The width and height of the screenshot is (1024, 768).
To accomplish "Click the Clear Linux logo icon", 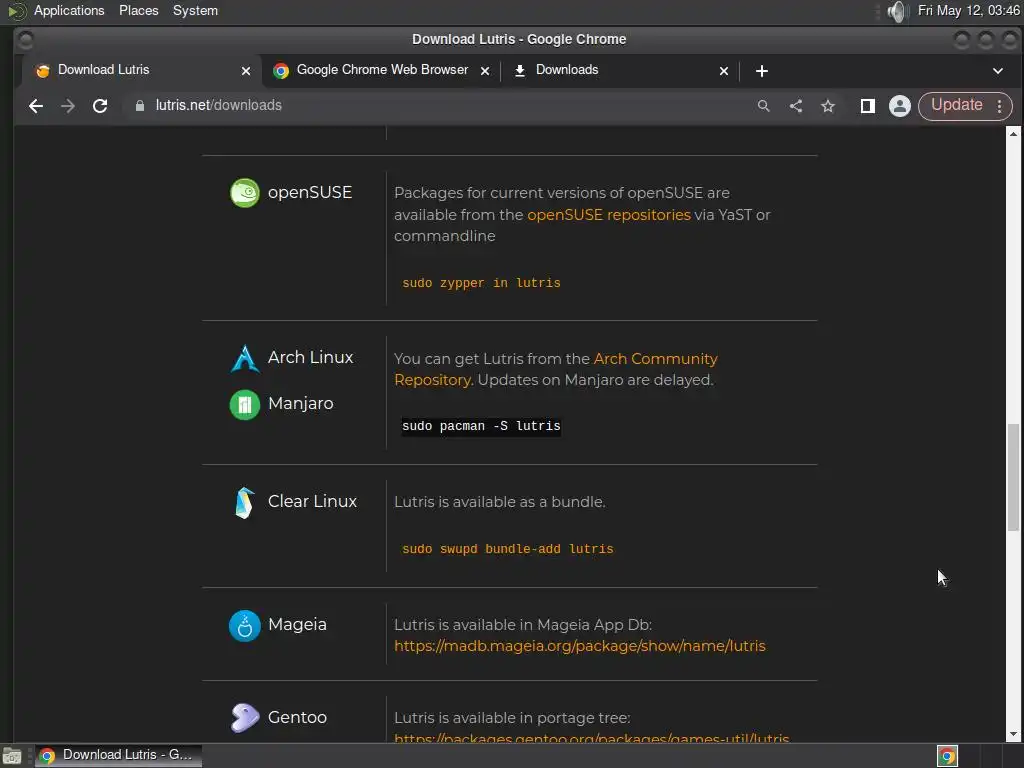I will click(245, 503).
